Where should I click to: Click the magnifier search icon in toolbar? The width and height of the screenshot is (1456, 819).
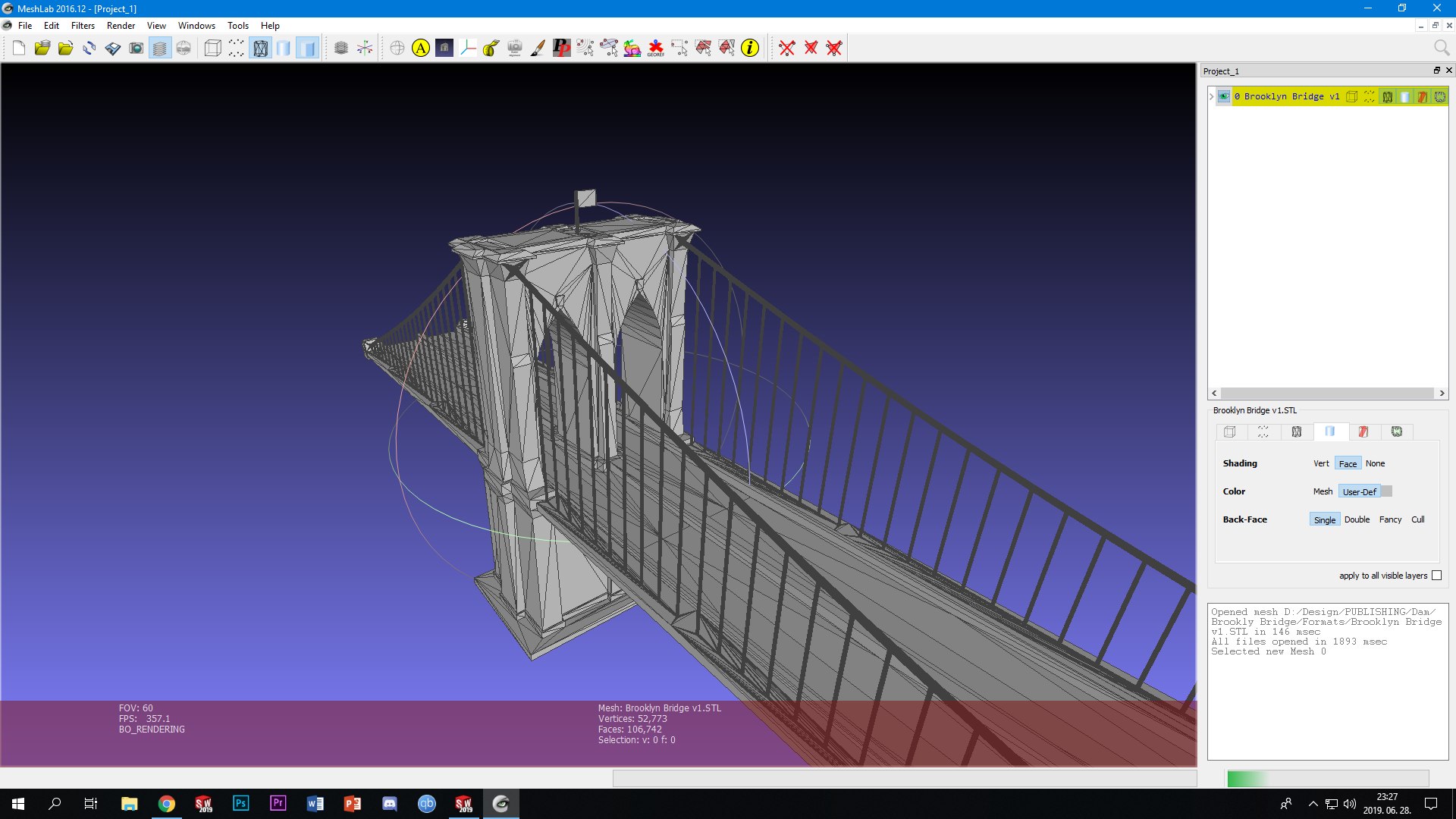(1442, 49)
